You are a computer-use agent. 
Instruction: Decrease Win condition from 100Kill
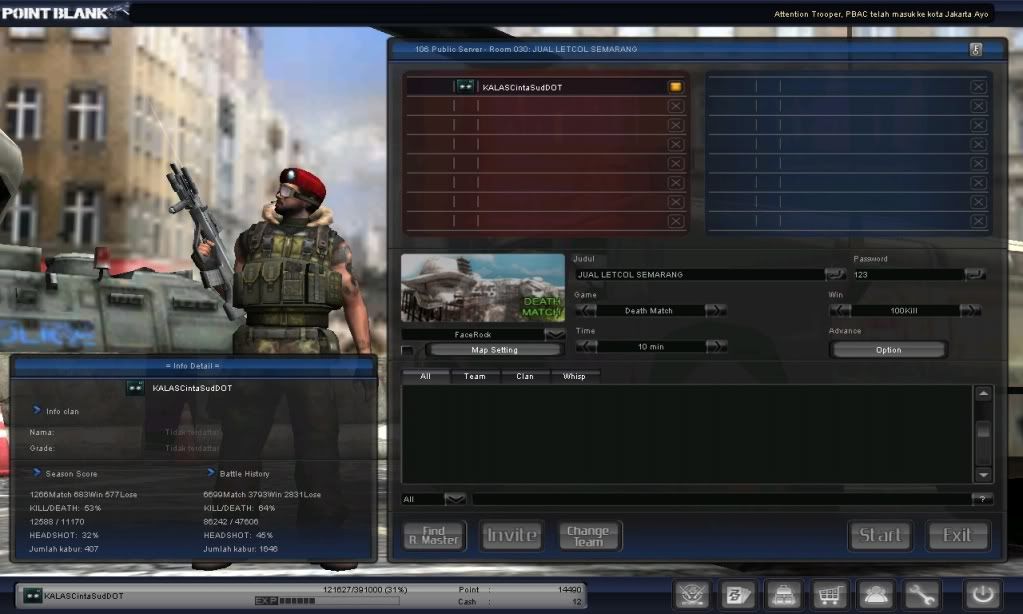pyautogui.click(x=840, y=310)
